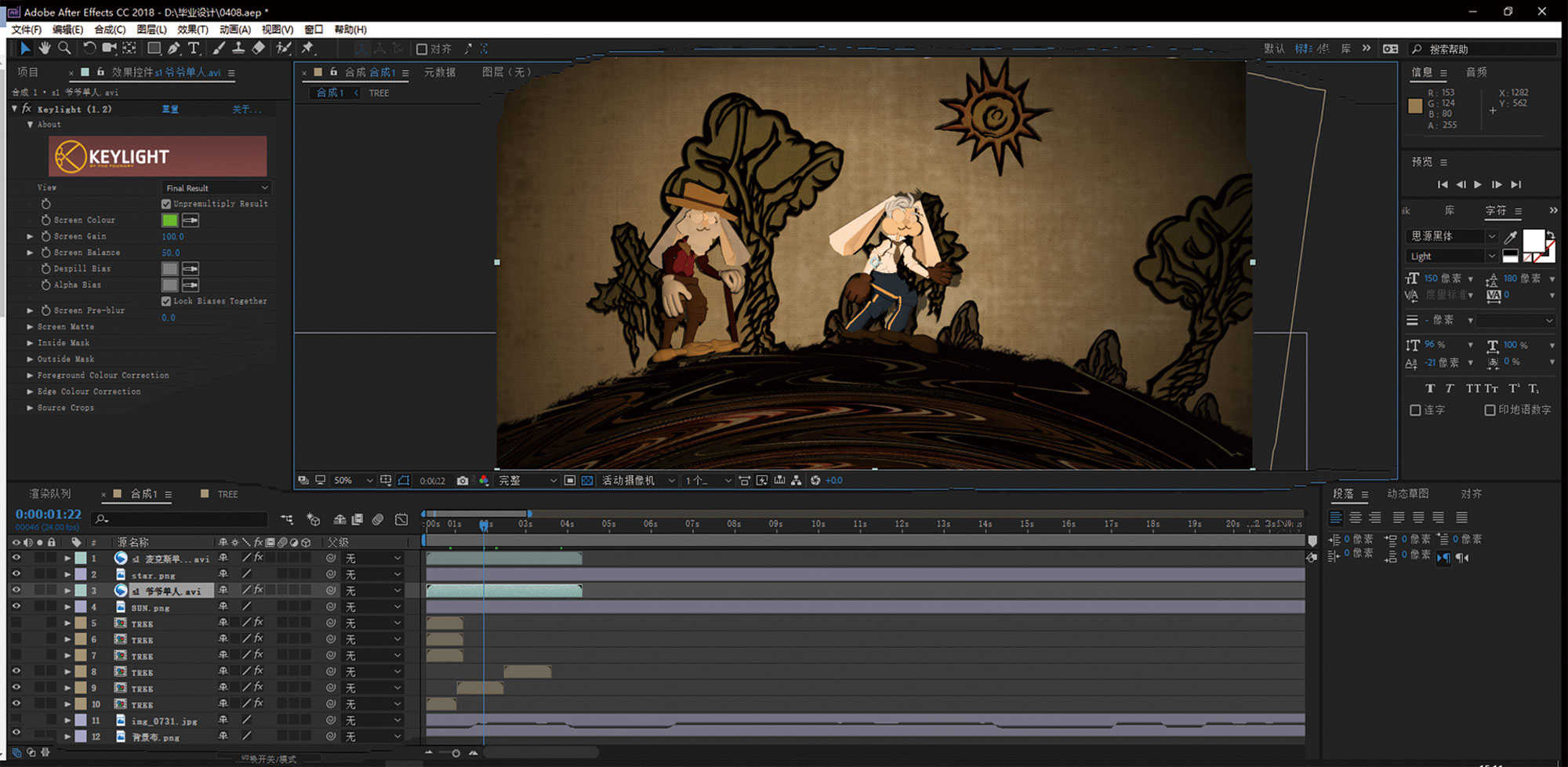The image size is (1568, 767).
Task: Click Screen Gain value 100.0
Action: pyautogui.click(x=172, y=236)
